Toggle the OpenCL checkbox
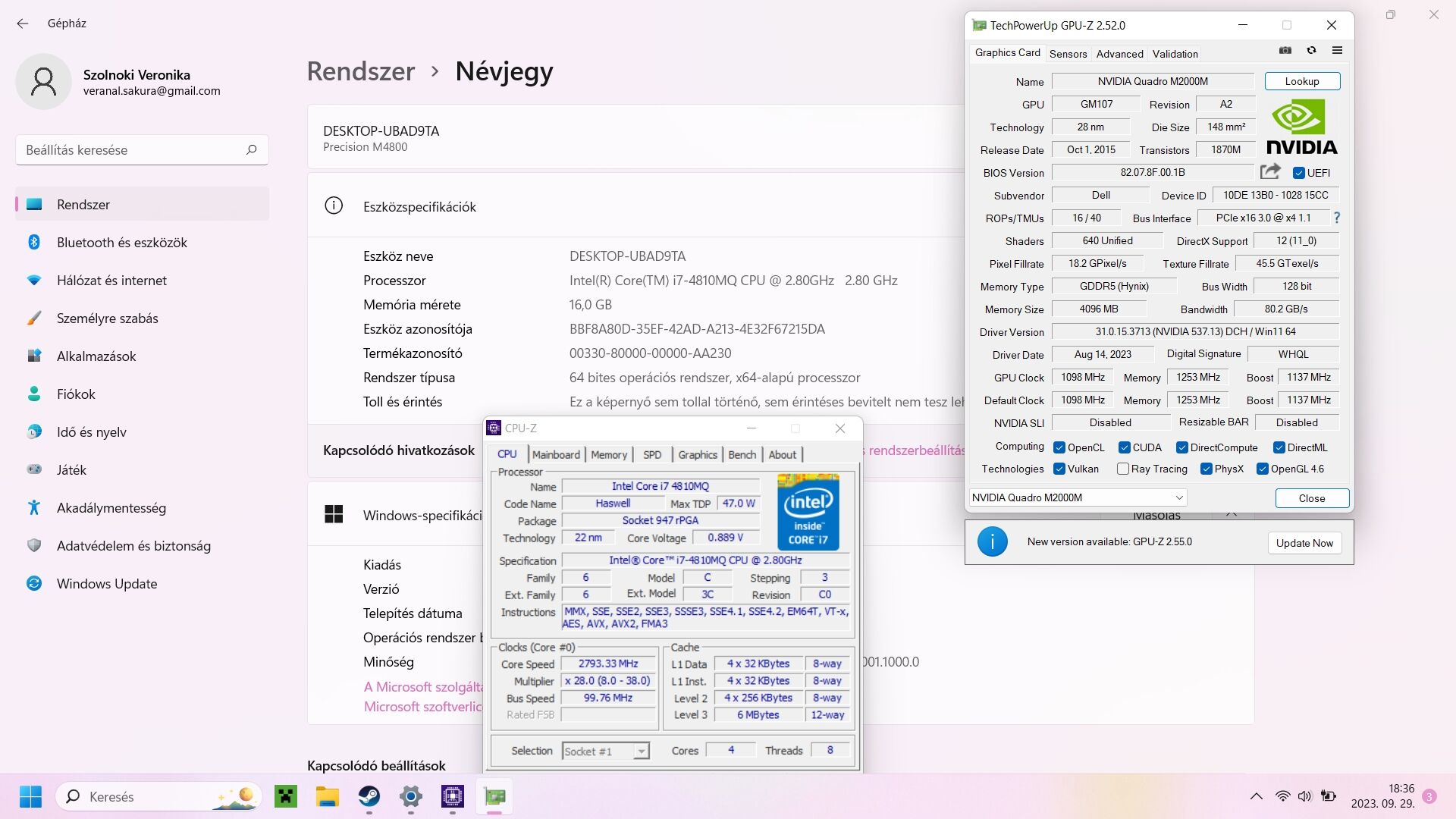Viewport: 1456px width, 819px height. pyautogui.click(x=1059, y=447)
